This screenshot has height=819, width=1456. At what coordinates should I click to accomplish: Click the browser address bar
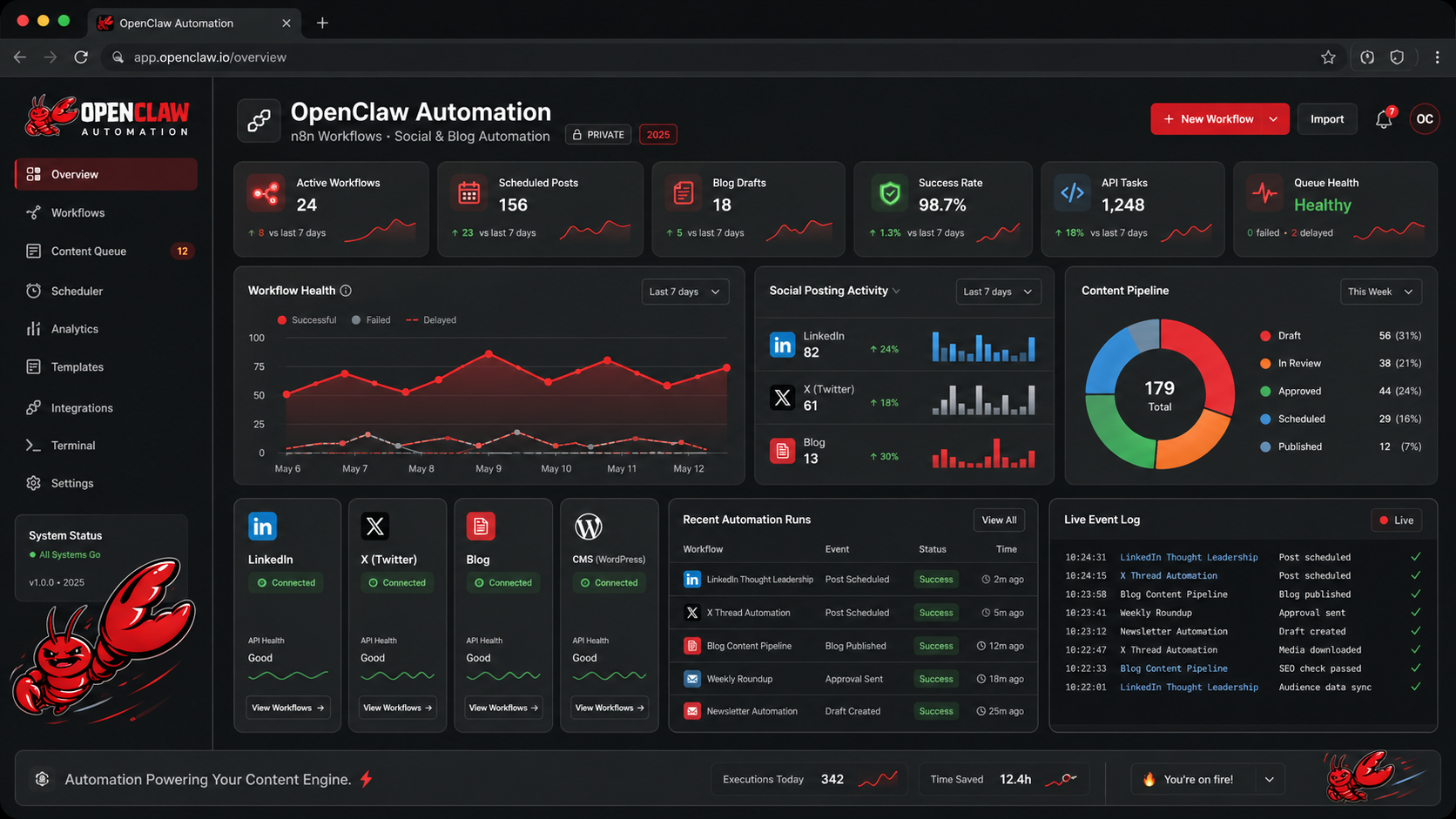[x=209, y=57]
